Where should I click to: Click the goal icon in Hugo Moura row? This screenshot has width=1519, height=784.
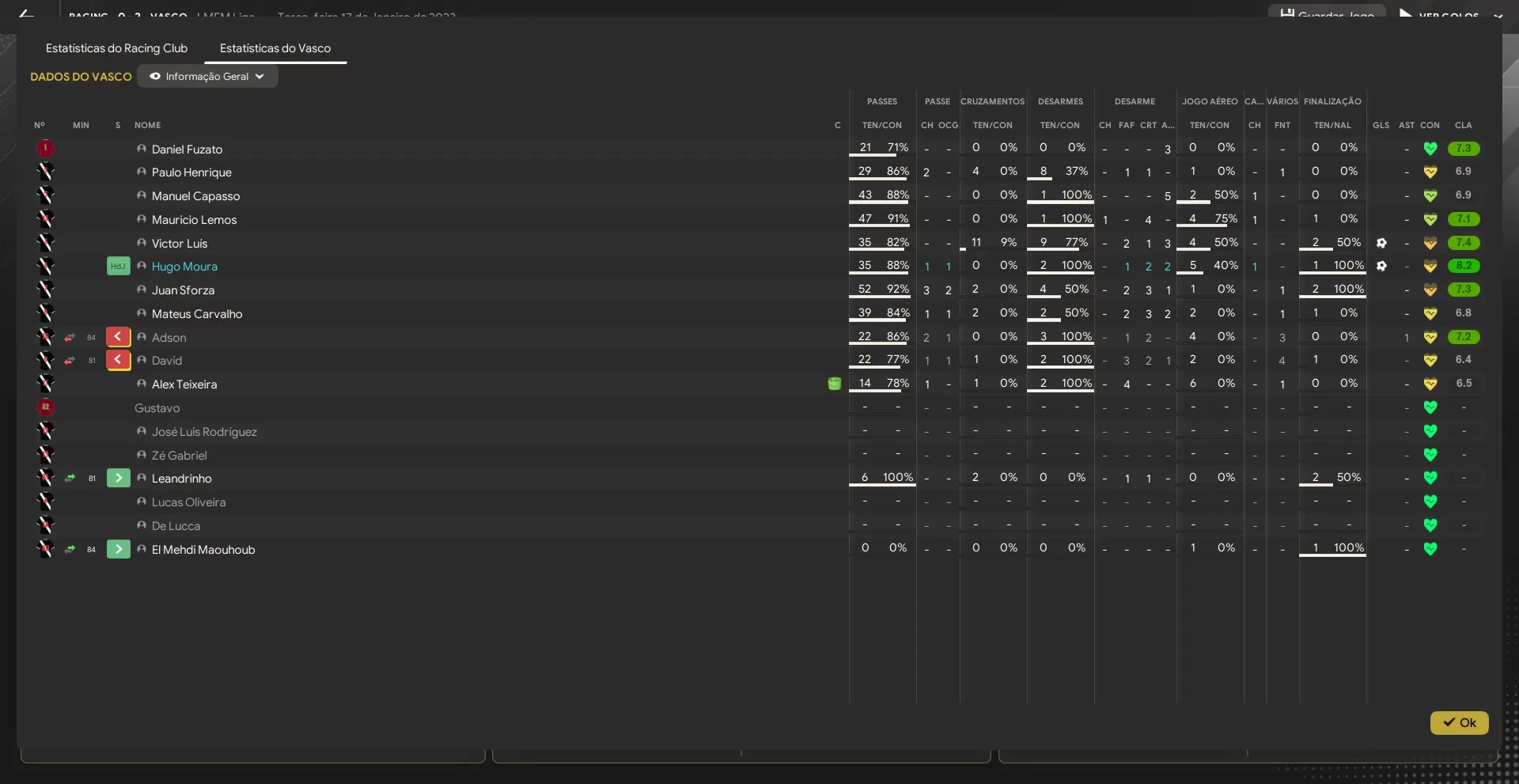pyautogui.click(x=1381, y=266)
